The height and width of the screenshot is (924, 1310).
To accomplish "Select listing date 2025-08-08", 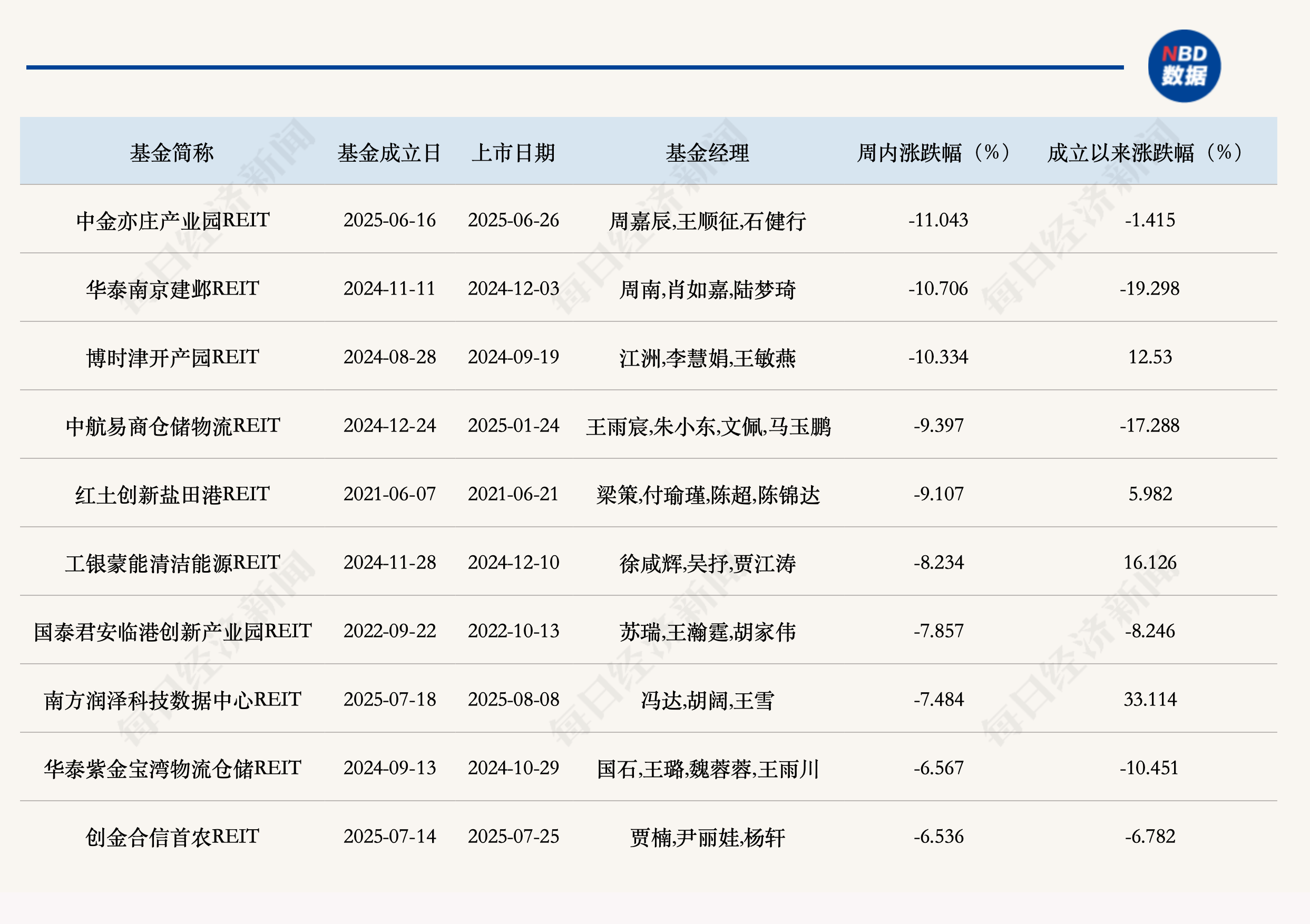I will tap(513, 699).
